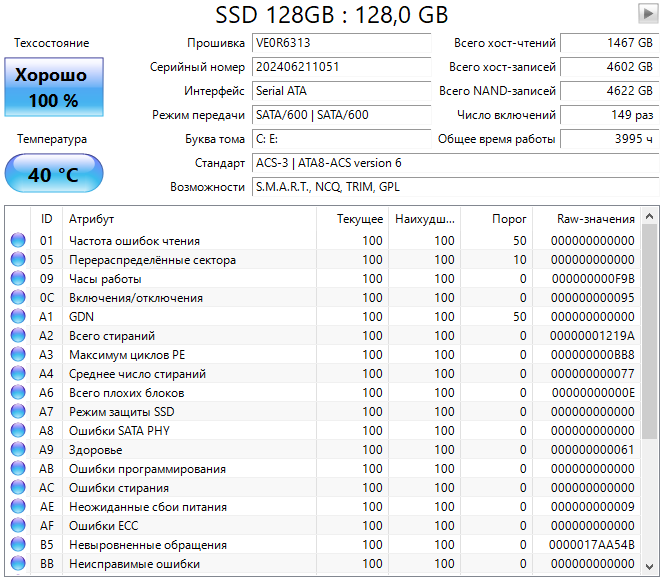
Task: Click the GDN attribute name
Action: tap(82, 317)
